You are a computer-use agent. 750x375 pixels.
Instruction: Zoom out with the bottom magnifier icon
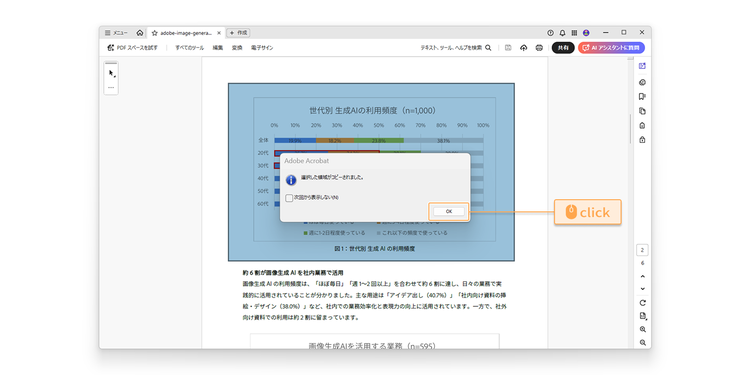pyautogui.click(x=642, y=342)
